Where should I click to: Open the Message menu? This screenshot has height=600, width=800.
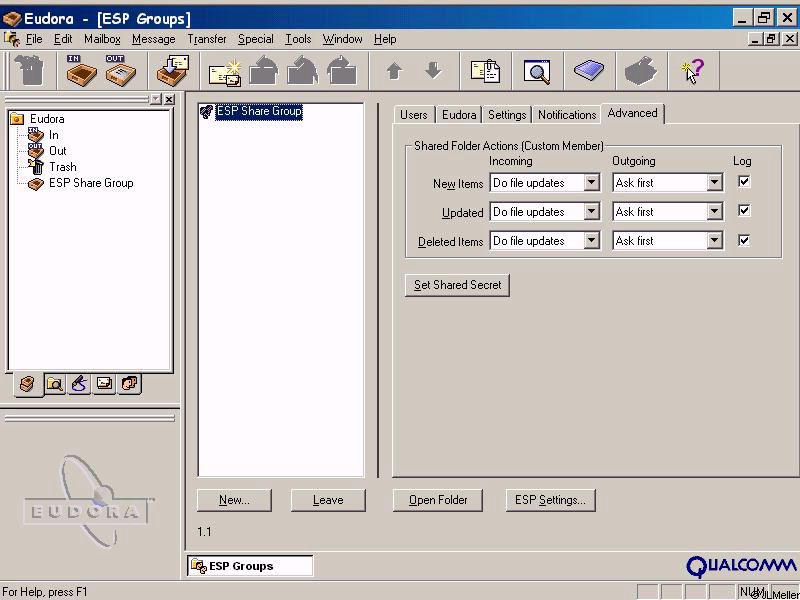[x=154, y=39]
